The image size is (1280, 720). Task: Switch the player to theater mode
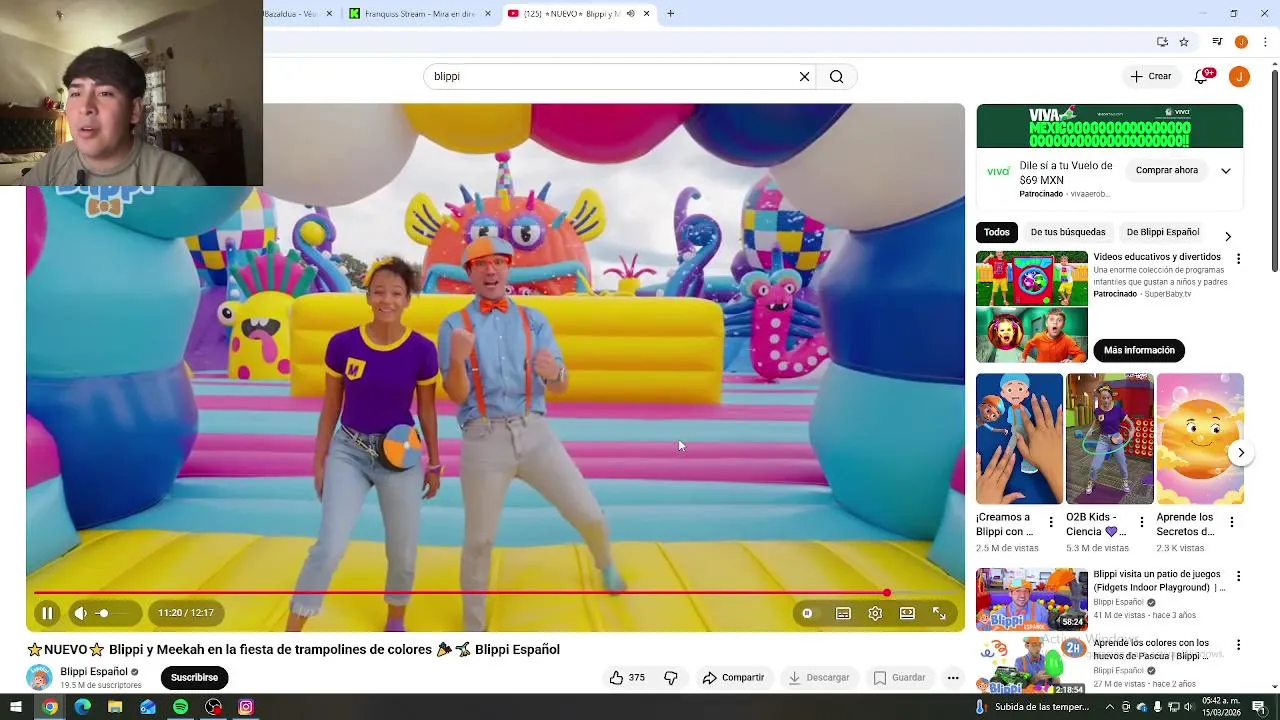coord(907,614)
